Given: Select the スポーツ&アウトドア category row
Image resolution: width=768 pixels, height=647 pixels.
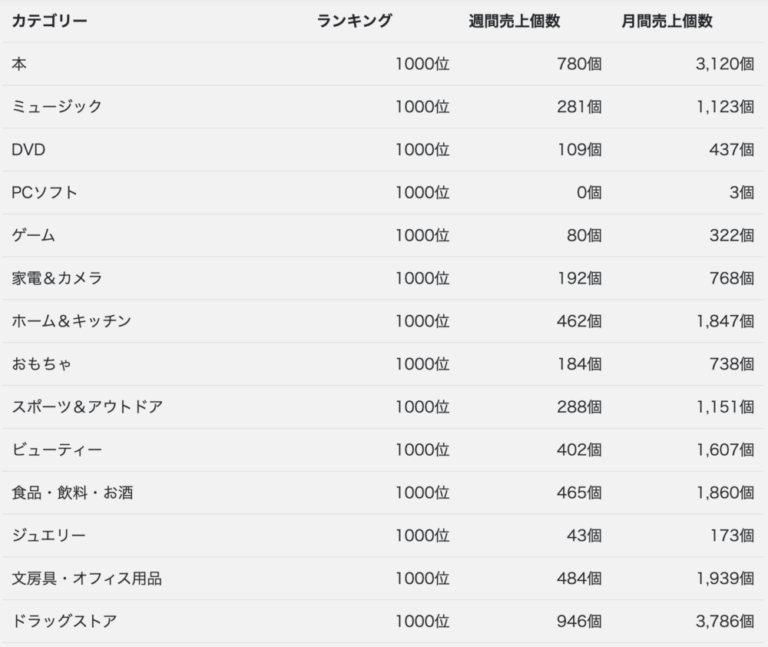Looking at the screenshot, I should 383,407.
